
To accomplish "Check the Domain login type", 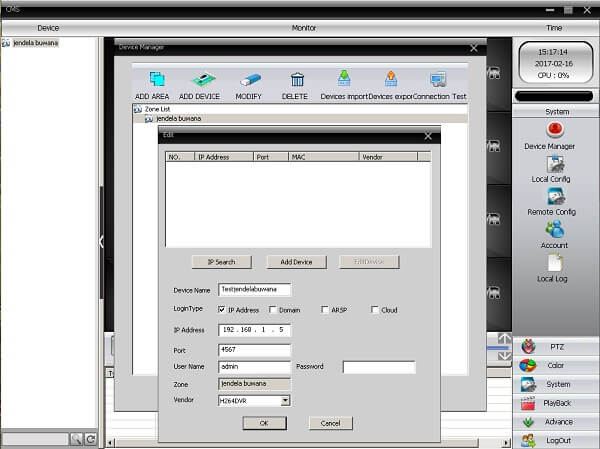I will point(273,309).
